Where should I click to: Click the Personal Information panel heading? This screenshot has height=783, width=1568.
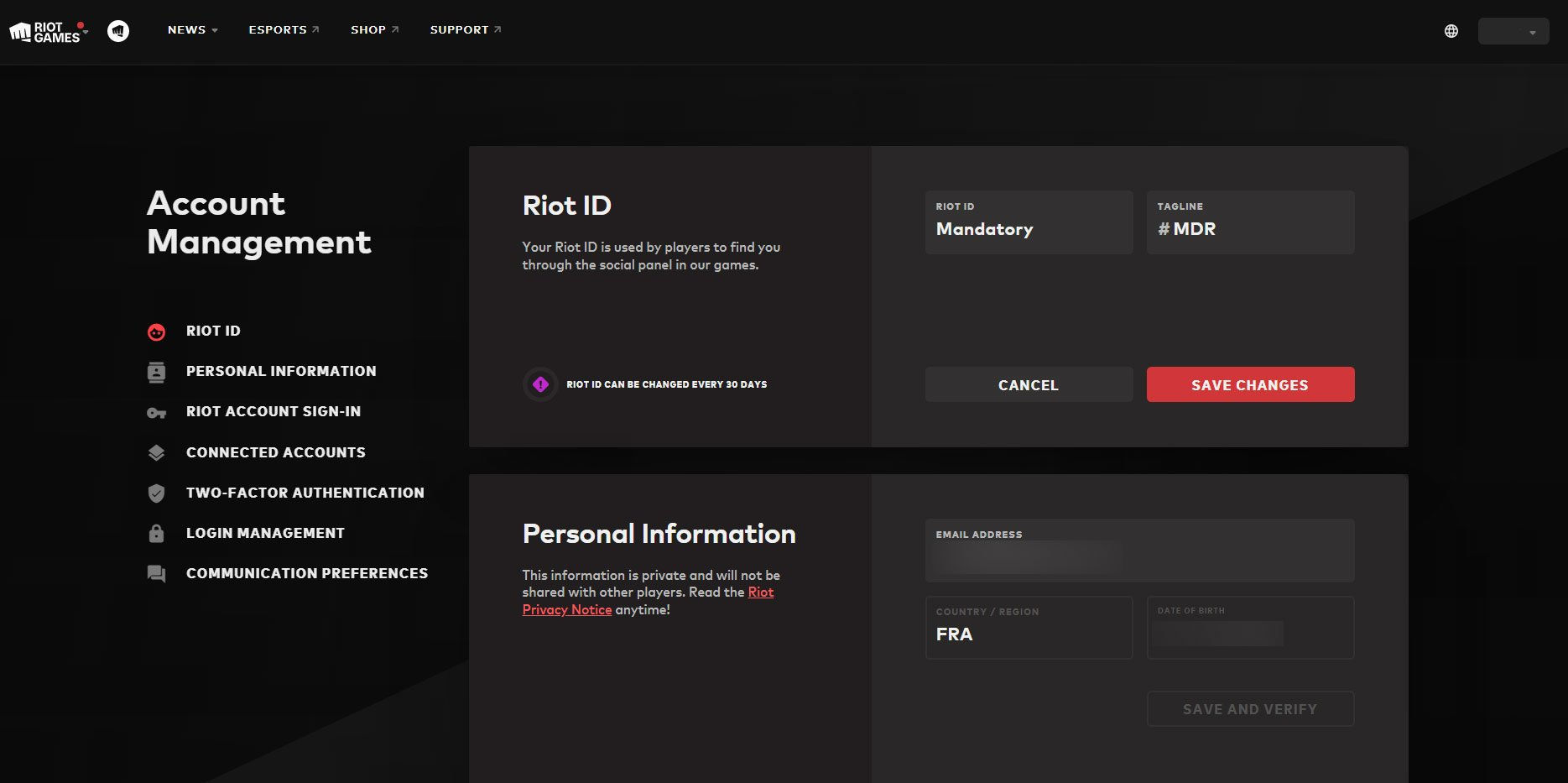pyautogui.click(x=659, y=534)
